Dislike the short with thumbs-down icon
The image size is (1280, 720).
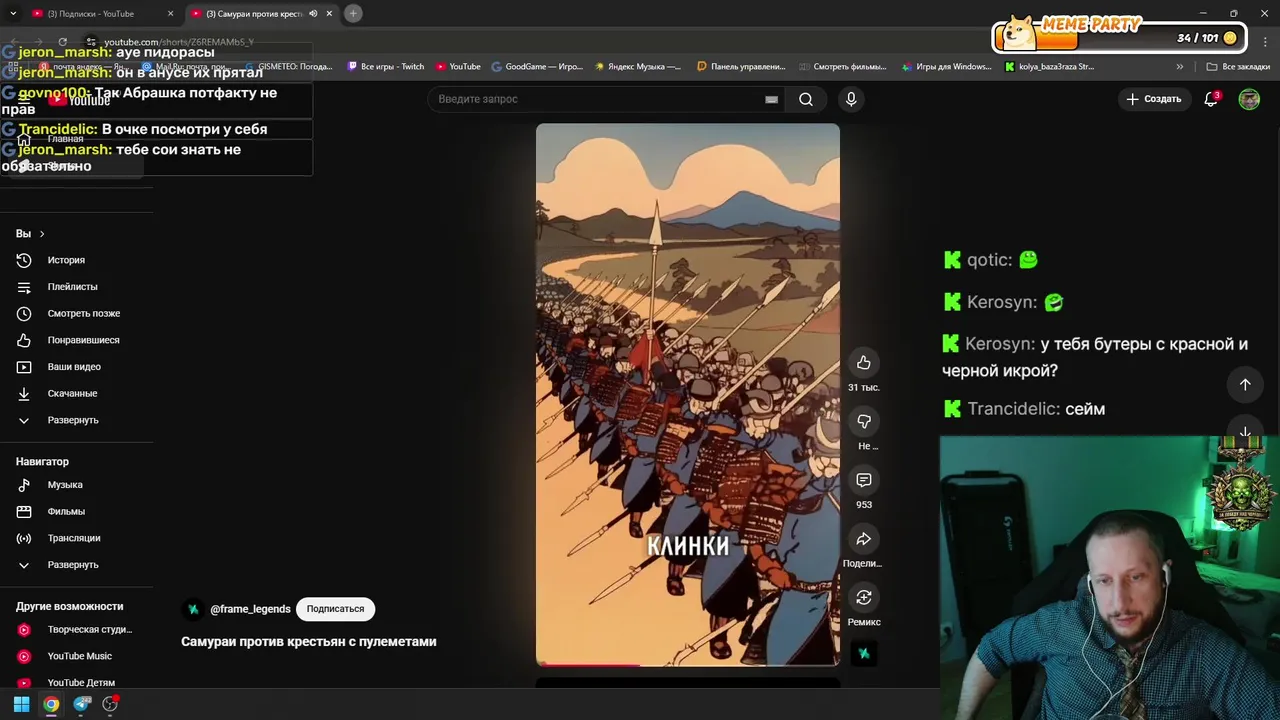tap(864, 422)
